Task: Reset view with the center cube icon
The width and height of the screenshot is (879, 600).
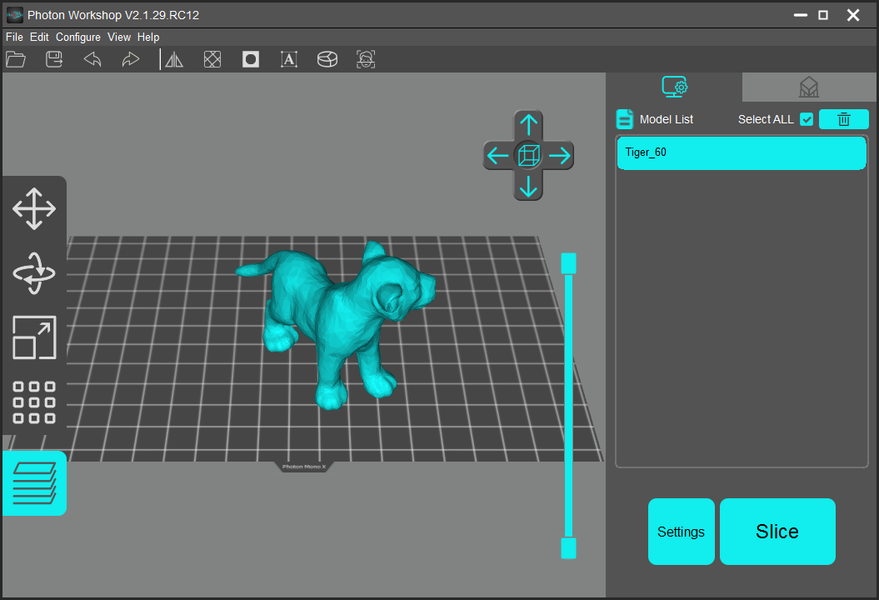Action: tap(528, 155)
